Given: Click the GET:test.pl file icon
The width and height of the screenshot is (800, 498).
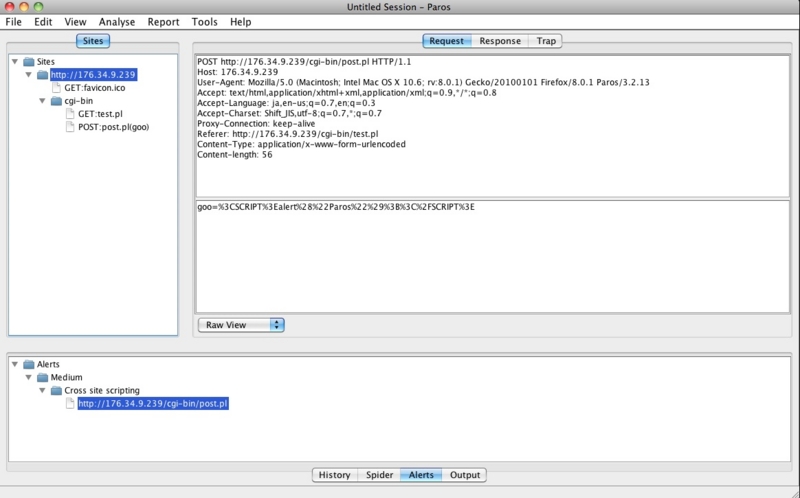Looking at the screenshot, I should (70, 114).
